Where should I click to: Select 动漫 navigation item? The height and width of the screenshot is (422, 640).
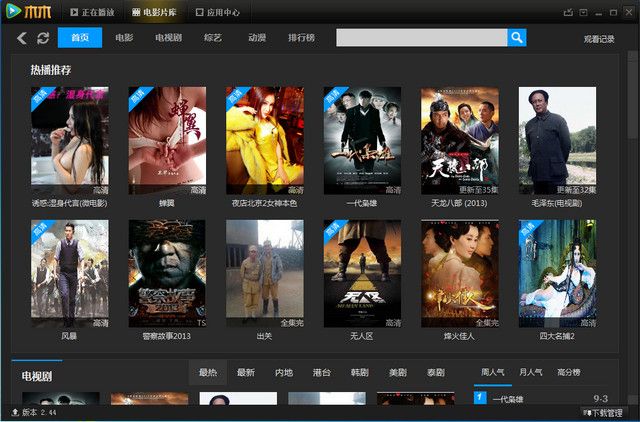[x=257, y=38]
